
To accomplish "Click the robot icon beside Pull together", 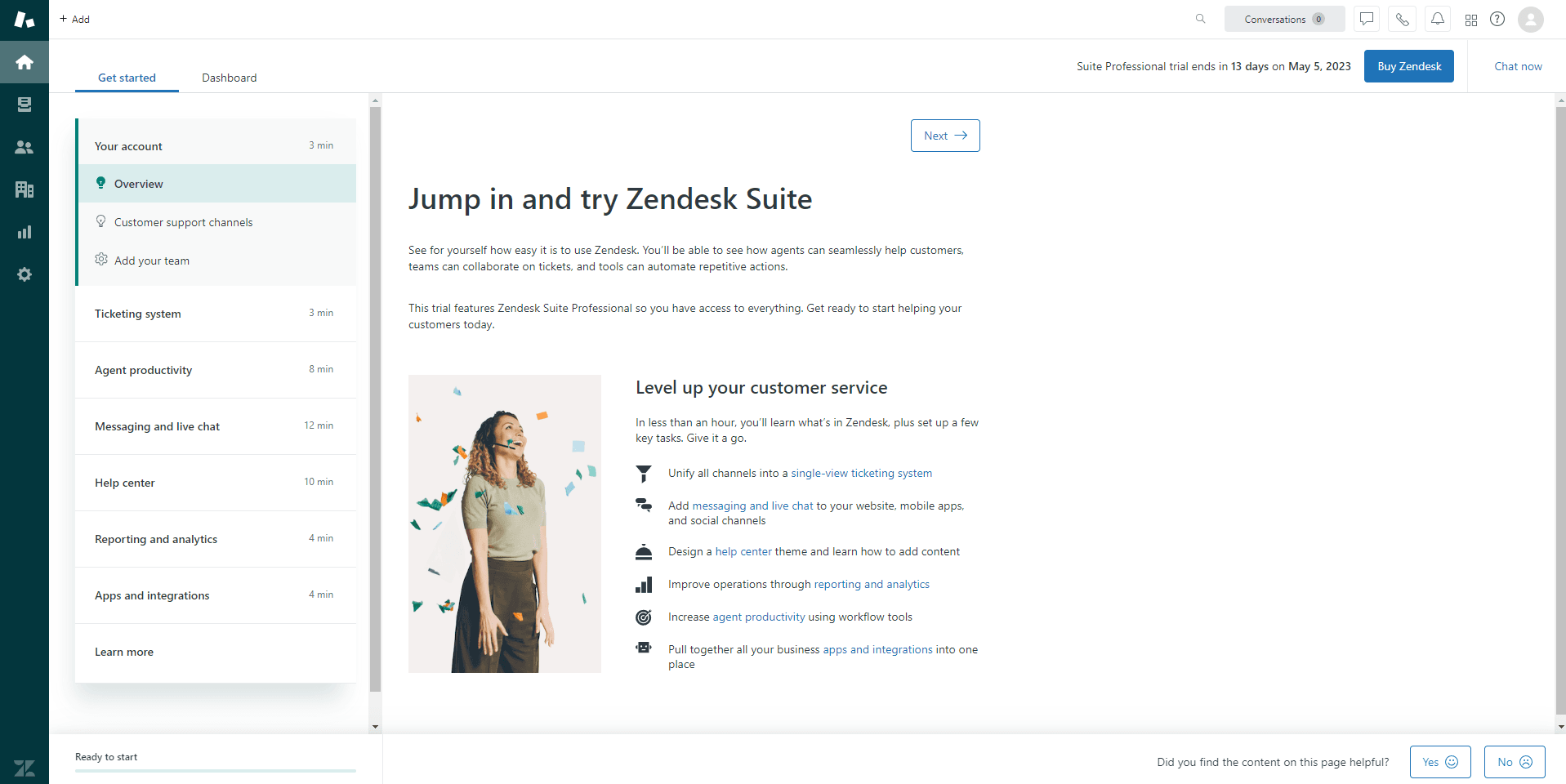I will coord(644,648).
